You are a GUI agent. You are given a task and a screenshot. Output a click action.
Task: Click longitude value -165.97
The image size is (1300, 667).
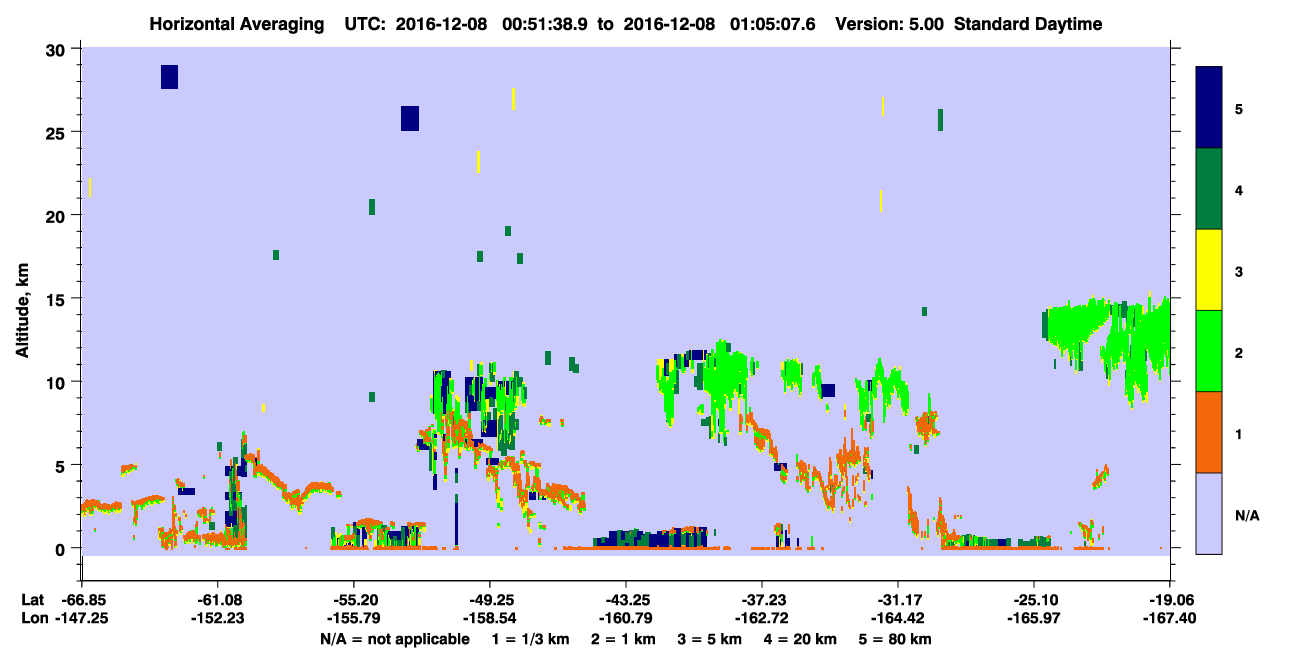pos(1034,619)
